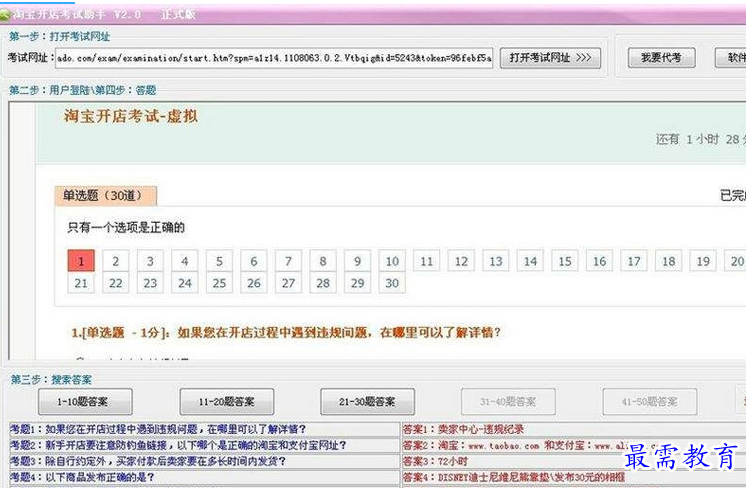Go to question number 25

point(219,283)
